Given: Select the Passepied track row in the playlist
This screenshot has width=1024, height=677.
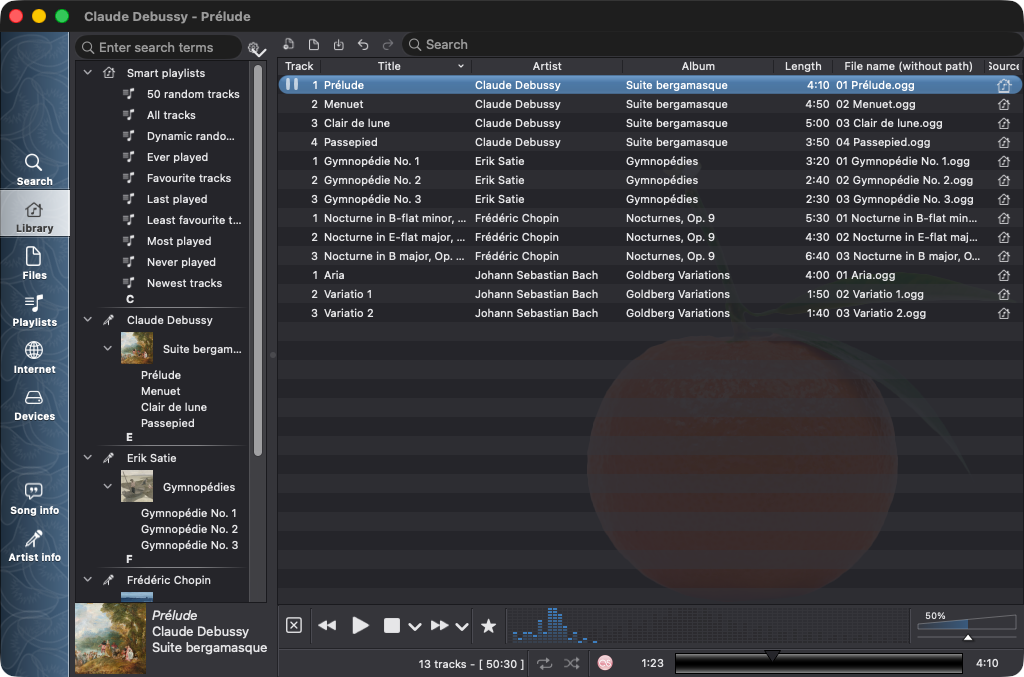Looking at the screenshot, I should 649,142.
